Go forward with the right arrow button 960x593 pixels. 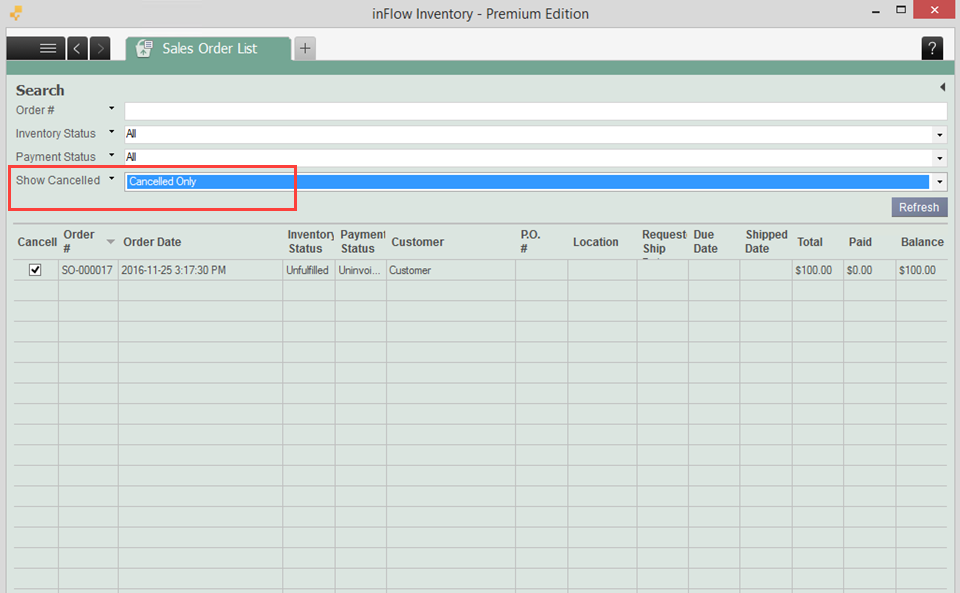click(x=100, y=48)
